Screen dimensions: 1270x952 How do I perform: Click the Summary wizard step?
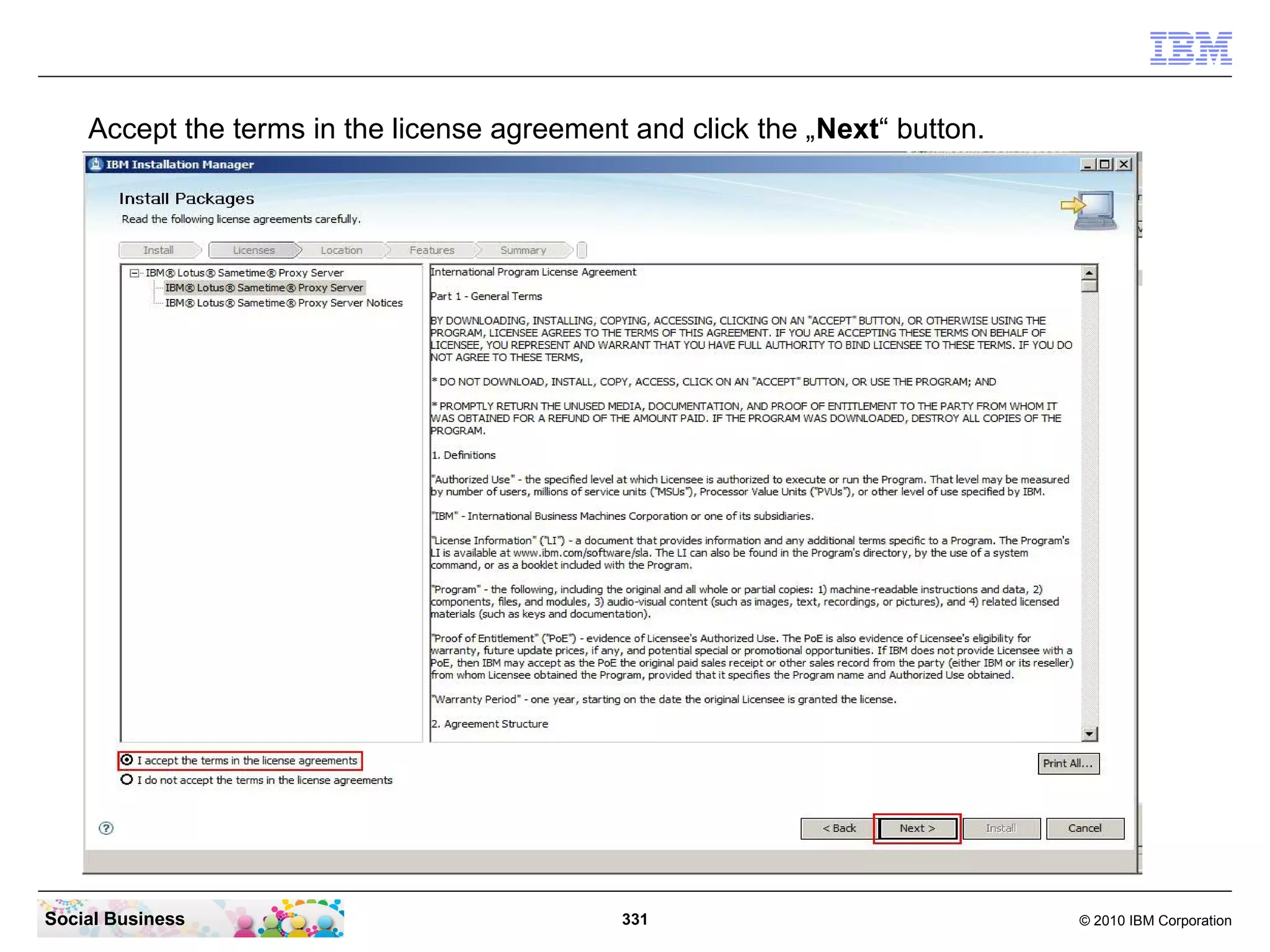[523, 250]
